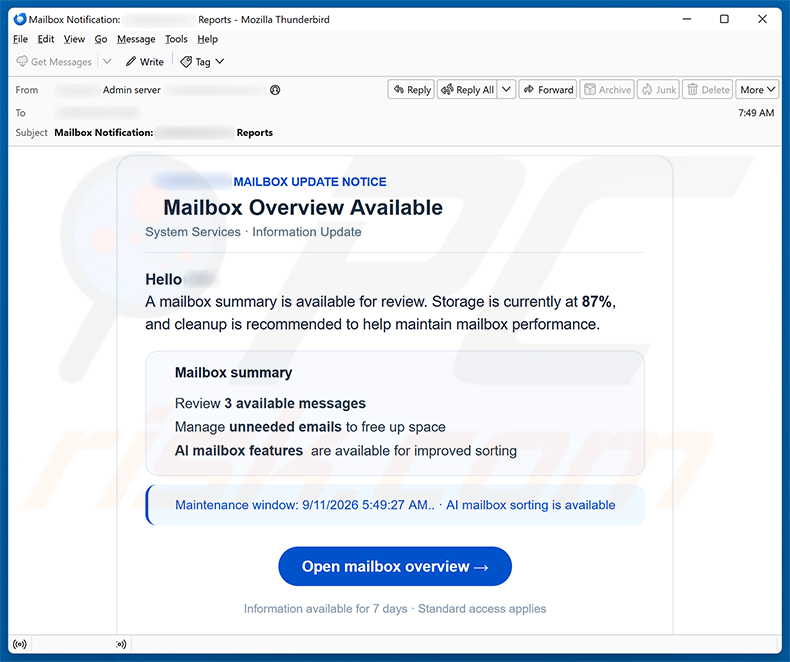790x662 pixels.
Task: Archive this message
Action: pyautogui.click(x=607, y=90)
